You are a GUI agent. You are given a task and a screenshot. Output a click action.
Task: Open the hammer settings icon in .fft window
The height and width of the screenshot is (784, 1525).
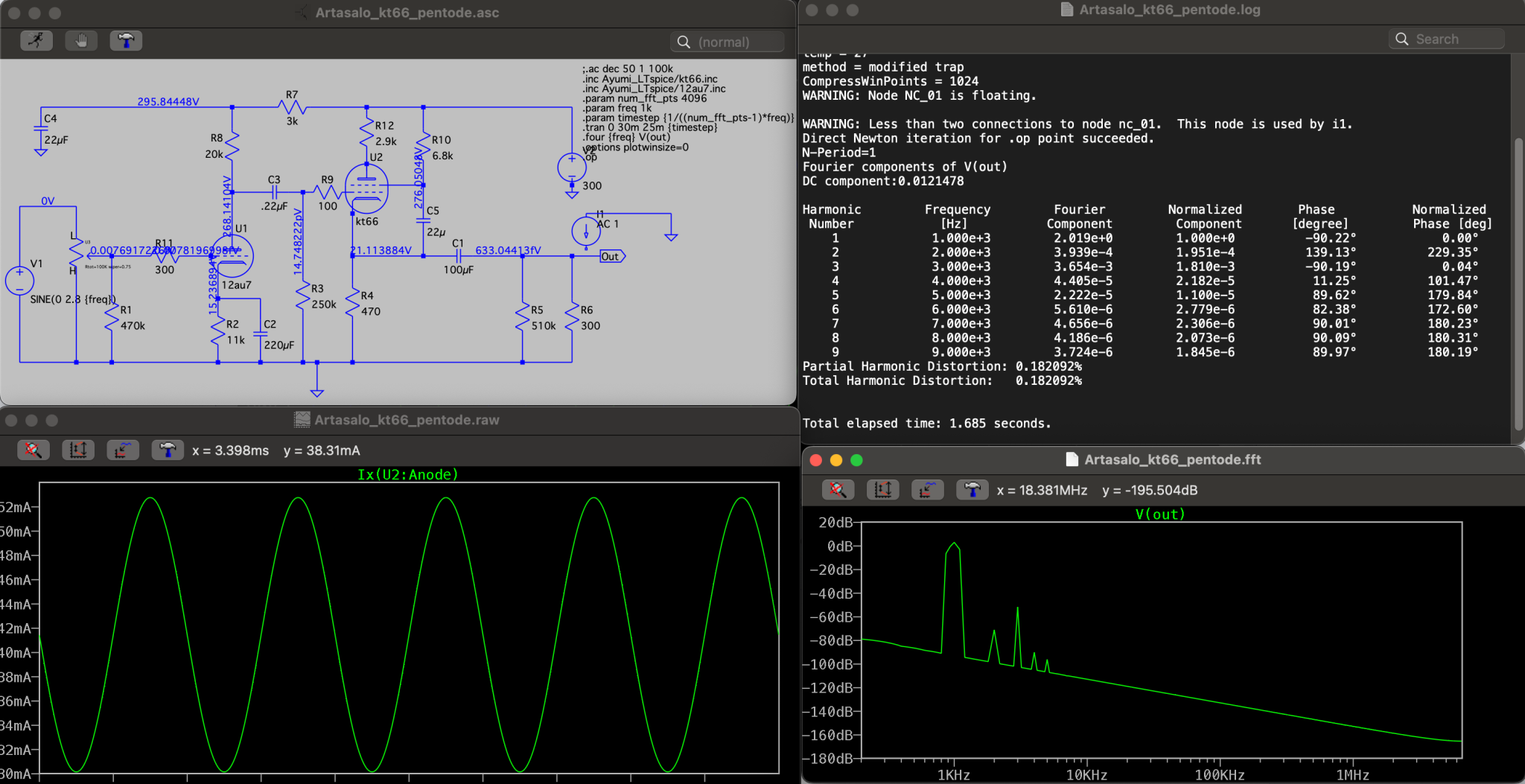pyautogui.click(x=972, y=490)
